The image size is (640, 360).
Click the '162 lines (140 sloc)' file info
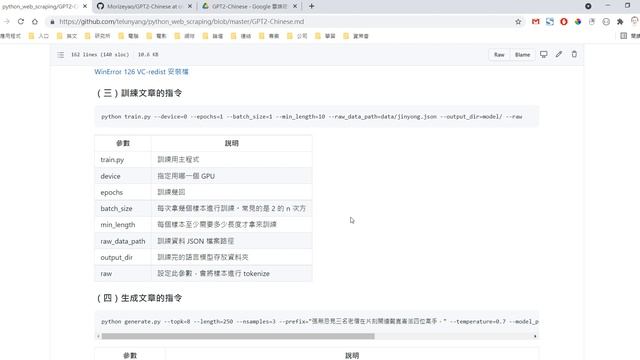click(100, 54)
